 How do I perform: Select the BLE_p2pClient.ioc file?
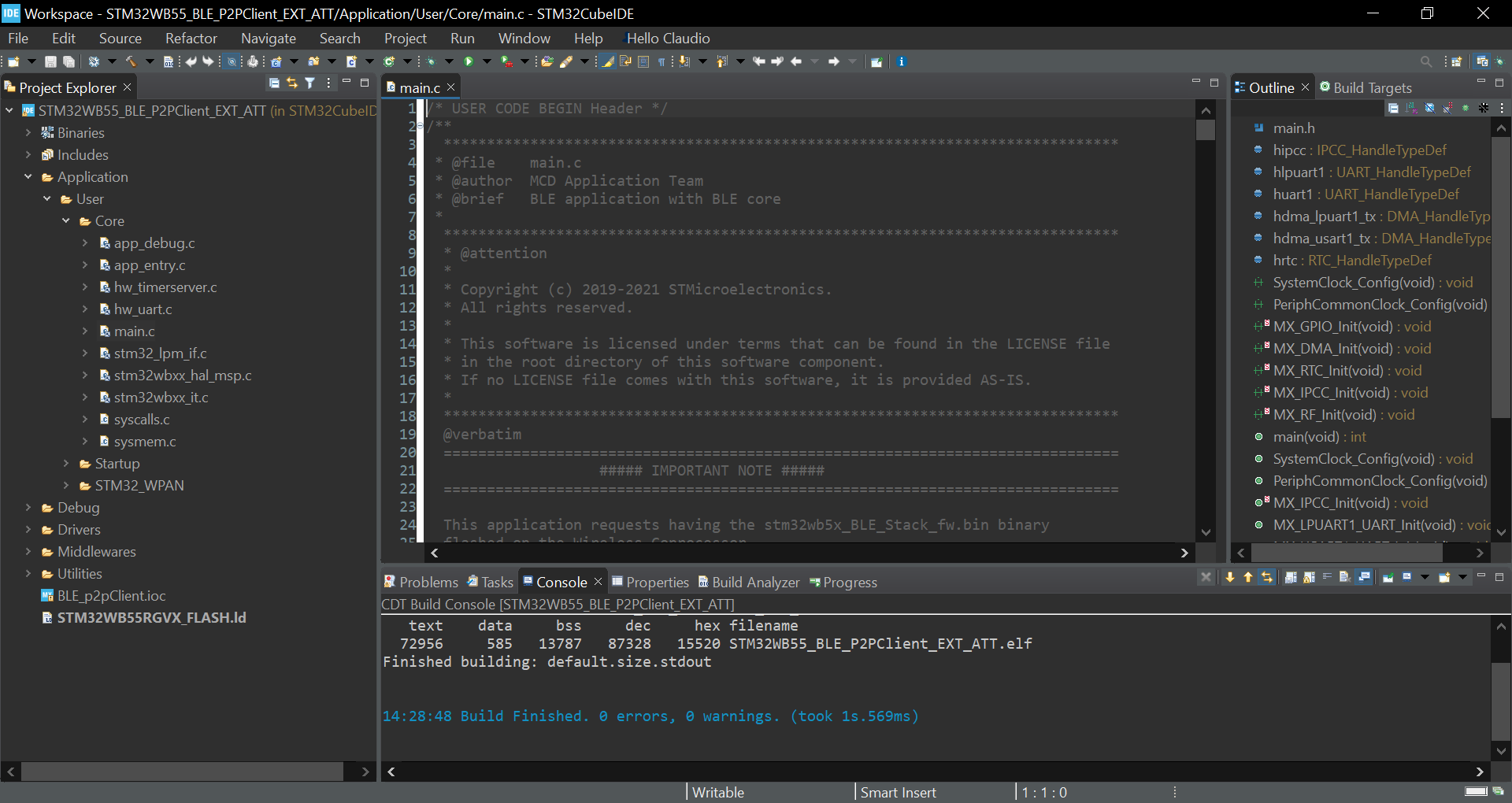pos(102,595)
